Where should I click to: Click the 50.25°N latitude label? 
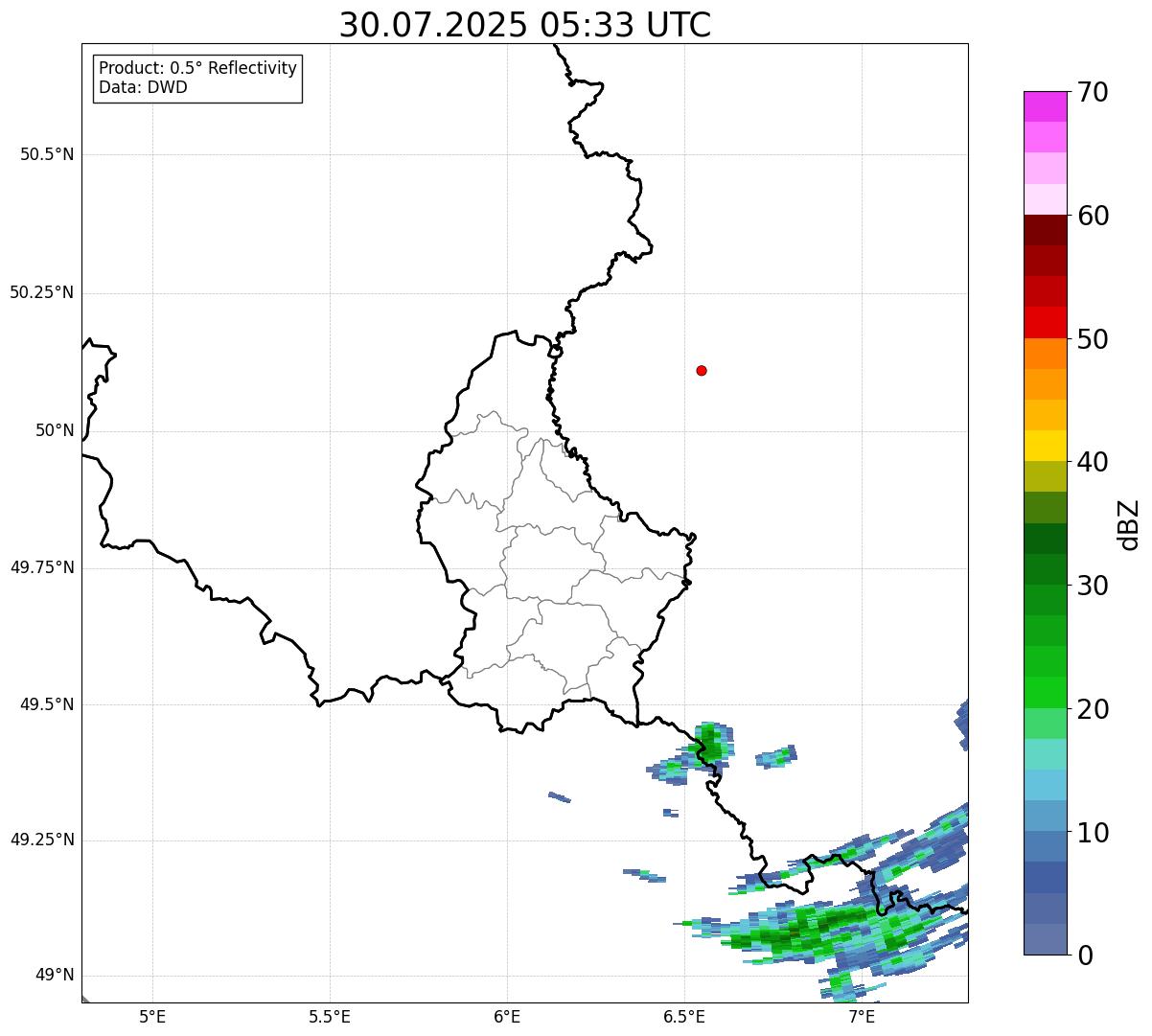point(42,292)
